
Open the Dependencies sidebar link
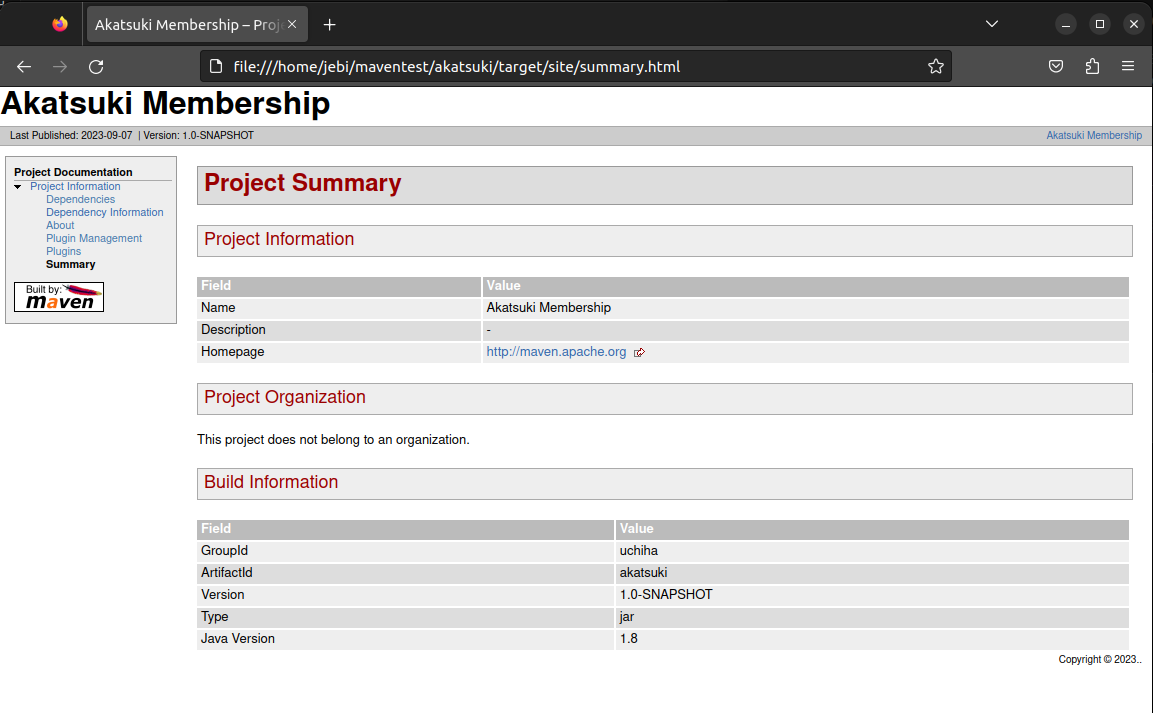pos(80,199)
